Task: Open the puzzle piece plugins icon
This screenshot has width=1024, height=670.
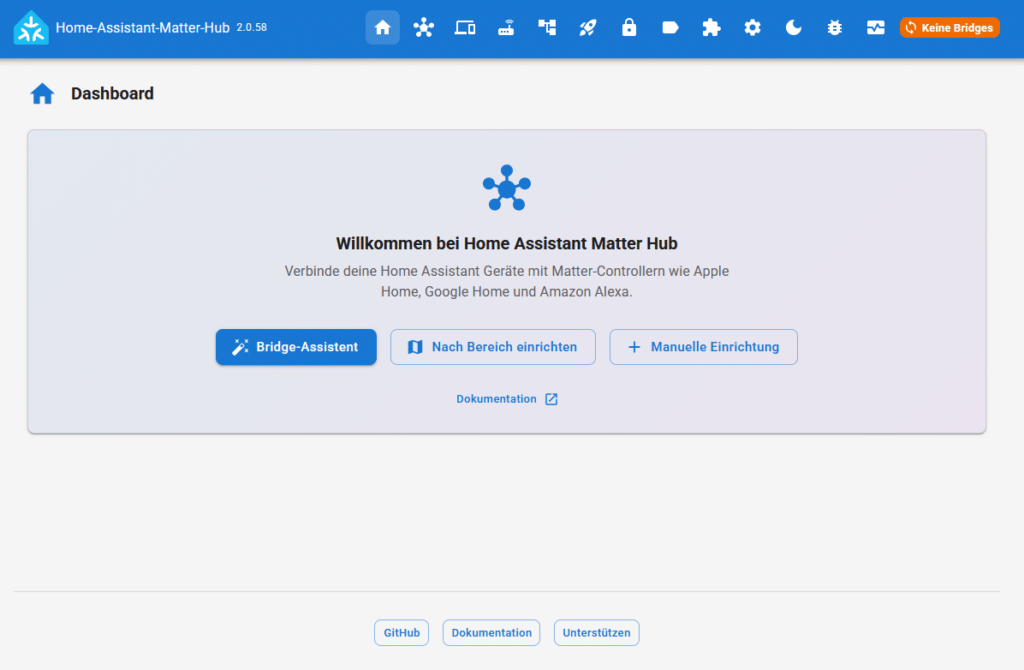Action: coord(711,27)
